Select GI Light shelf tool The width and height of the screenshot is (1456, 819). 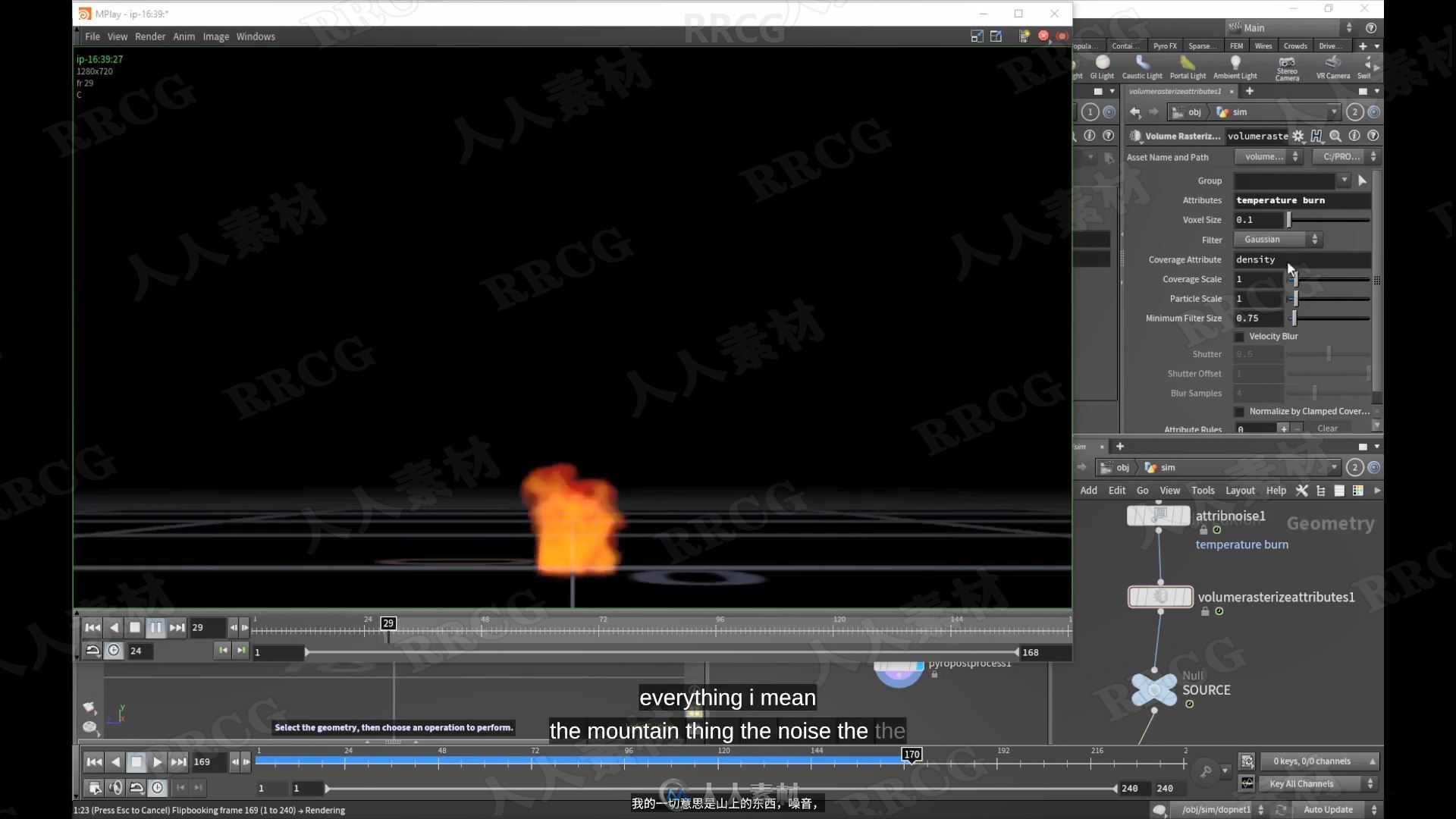pyautogui.click(x=1102, y=67)
